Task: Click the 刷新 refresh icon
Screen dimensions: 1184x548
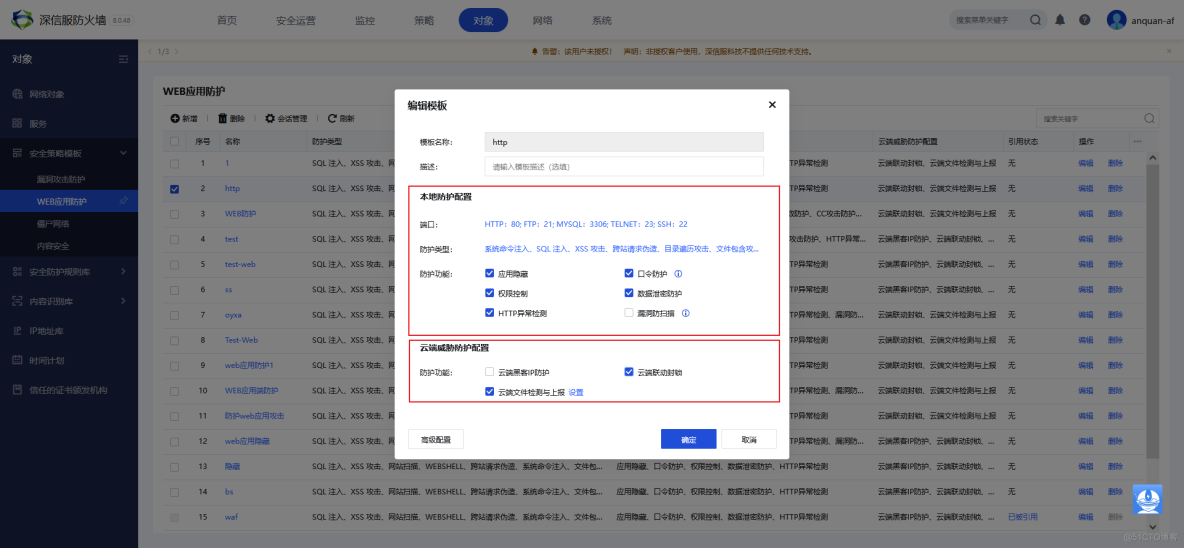Action: [x=332, y=119]
